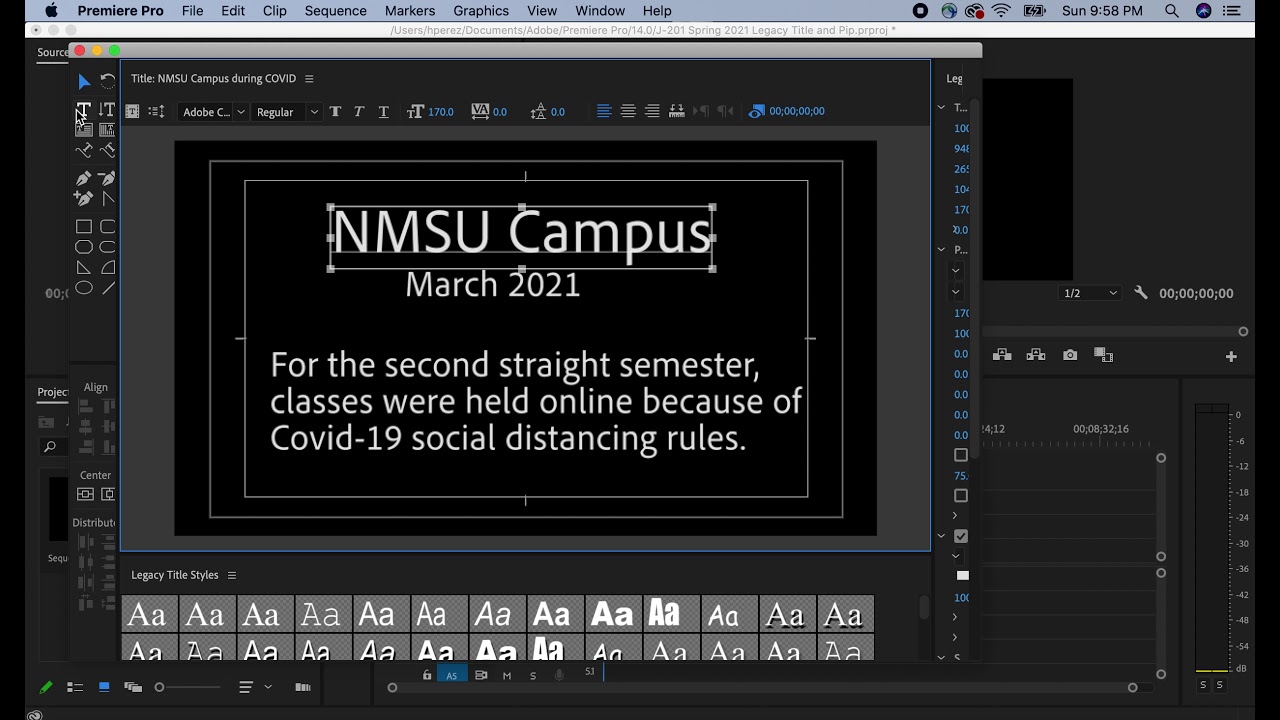Toggle Underline text formatting
Image resolution: width=1280 pixels, height=720 pixels.
coord(383,112)
